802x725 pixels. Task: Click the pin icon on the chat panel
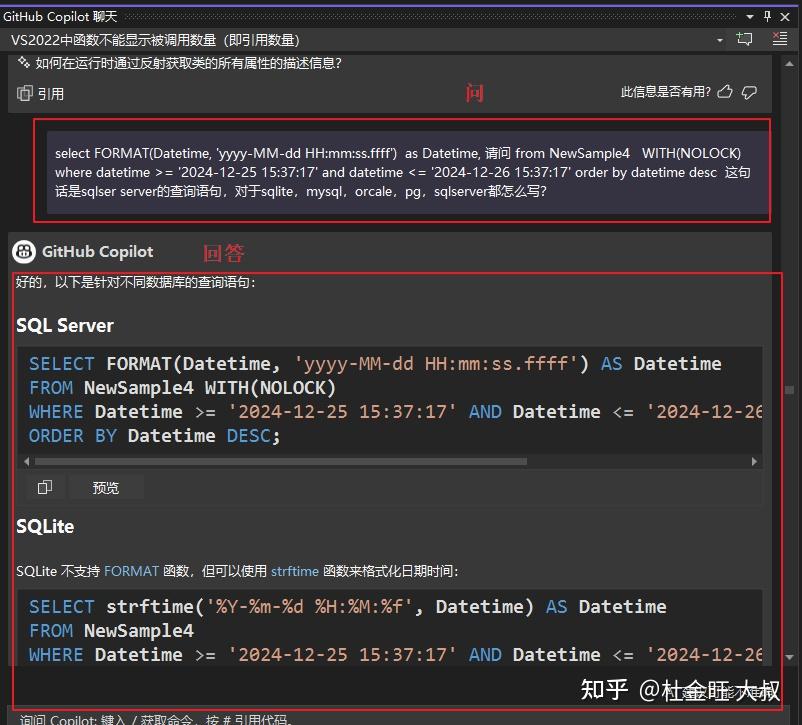pos(769,15)
